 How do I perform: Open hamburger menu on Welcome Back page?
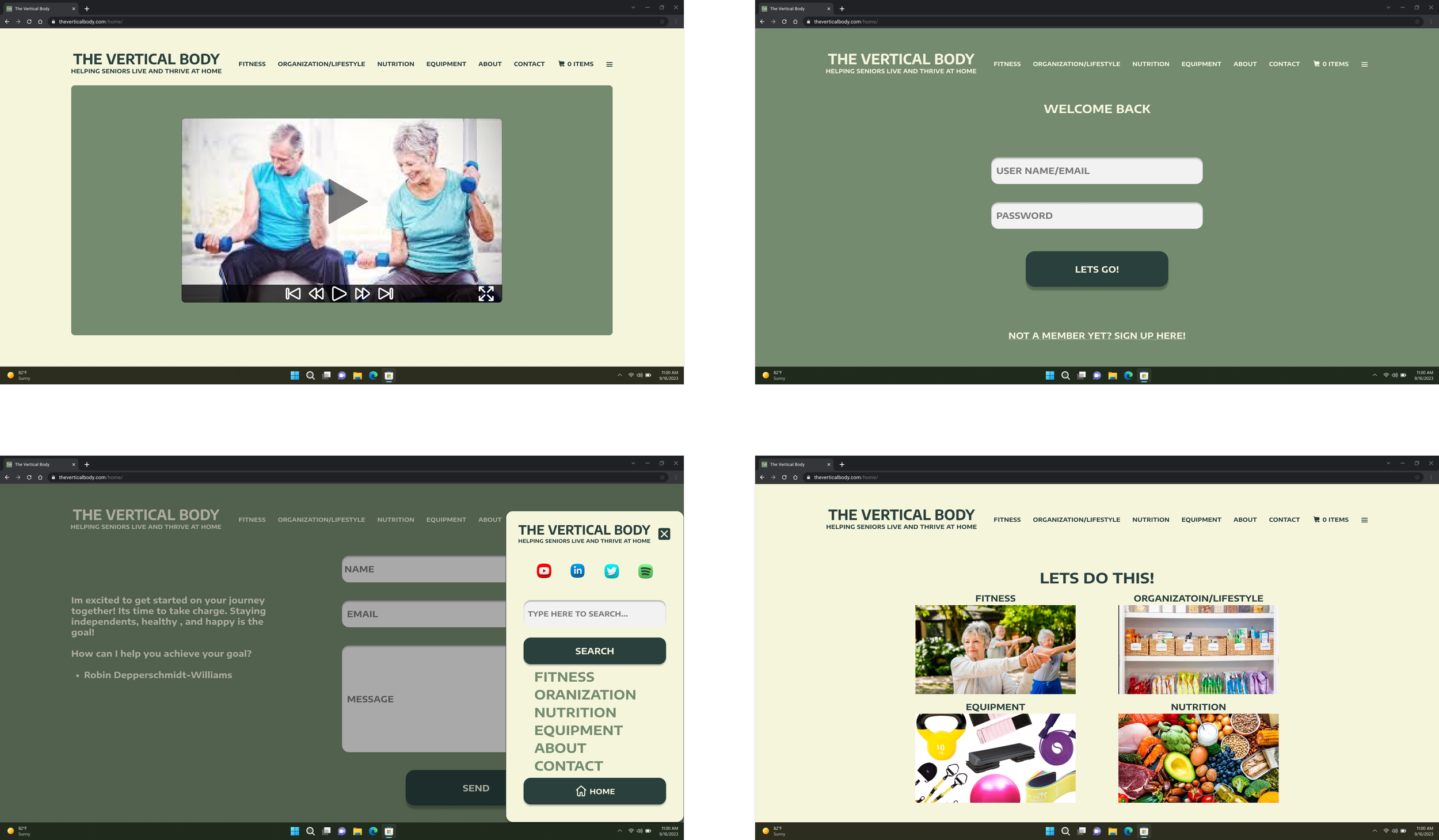[1364, 64]
